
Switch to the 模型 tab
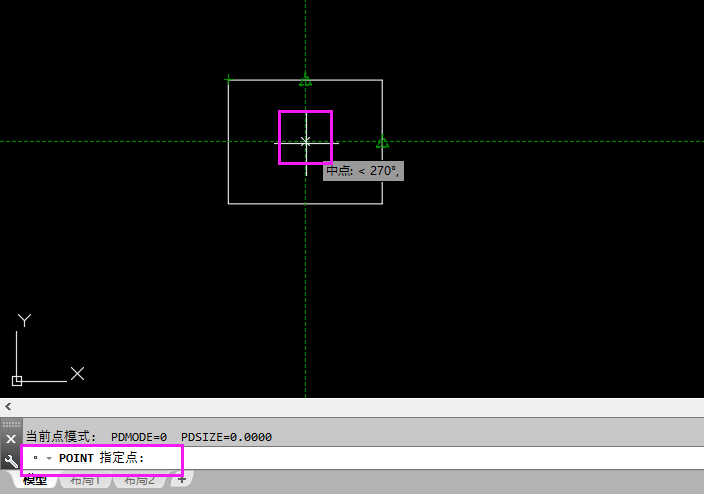pos(35,480)
